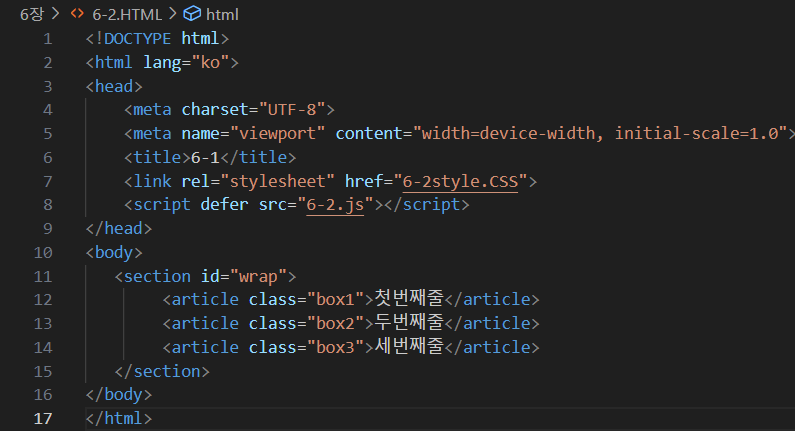Select the "box1" class value

[x=335, y=299]
